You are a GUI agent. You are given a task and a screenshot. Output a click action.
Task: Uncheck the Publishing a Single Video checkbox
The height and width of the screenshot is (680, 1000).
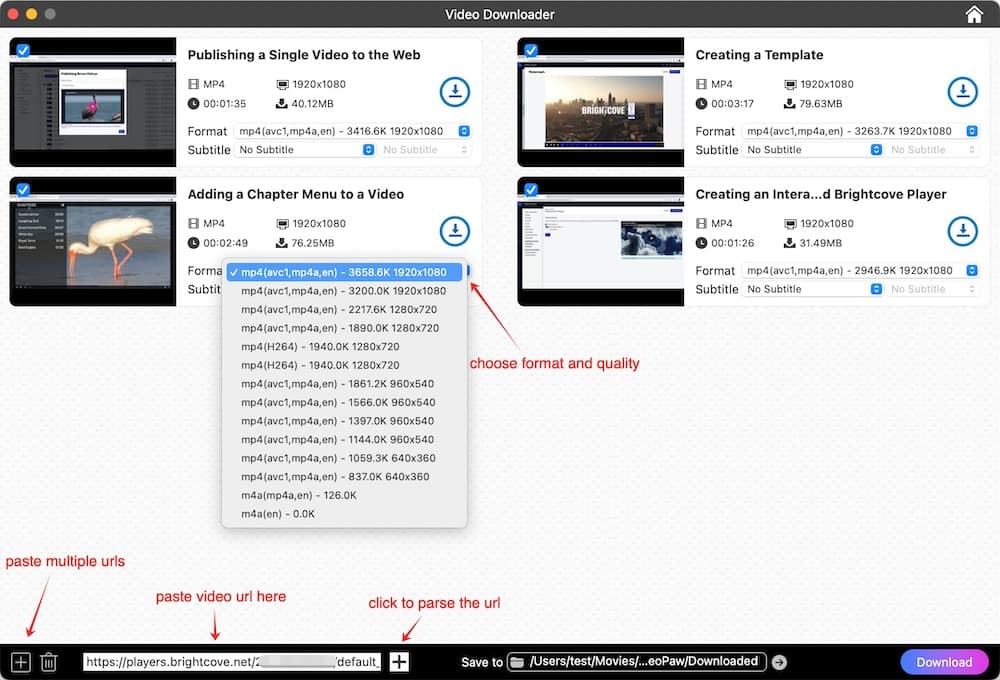(23, 50)
